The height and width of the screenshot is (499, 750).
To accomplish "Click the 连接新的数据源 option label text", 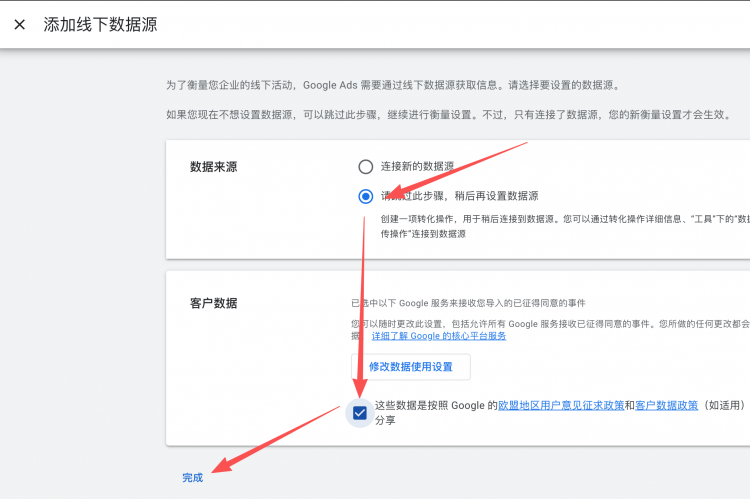I will pos(417,166).
